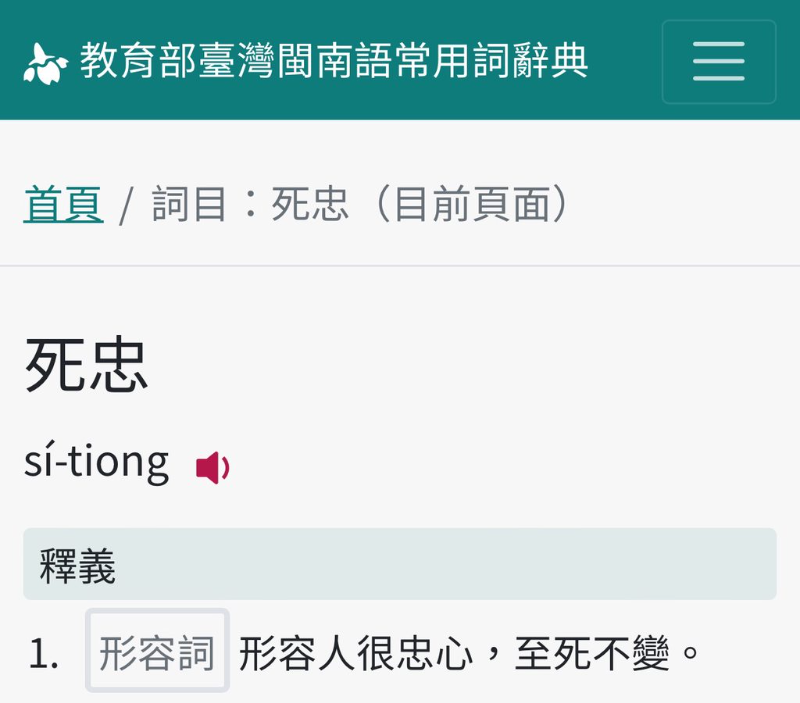Select the large 死忠 headword

pos(87,364)
